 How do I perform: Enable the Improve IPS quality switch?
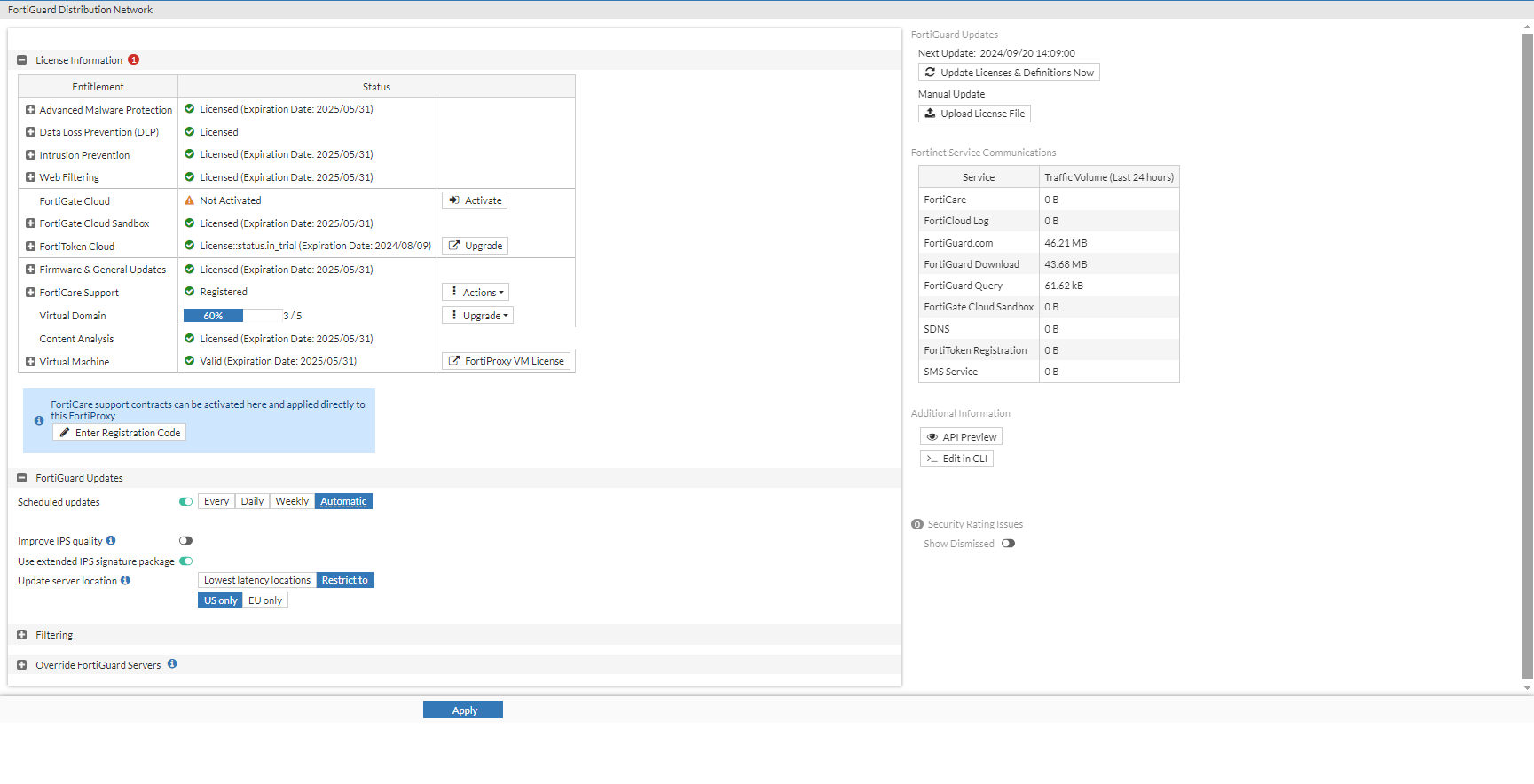pyautogui.click(x=185, y=541)
